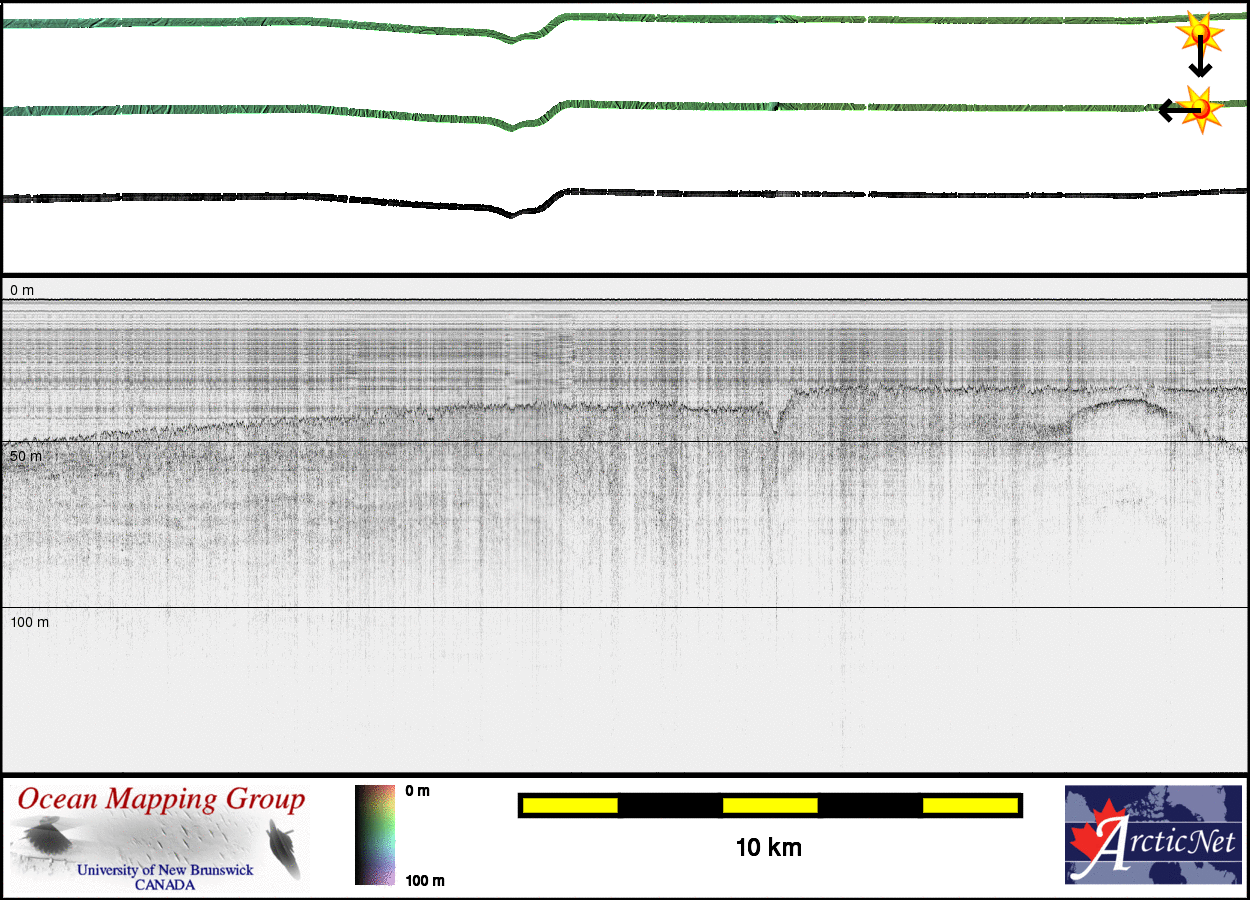Click the University of New Brunswick text
Viewport: 1250px width, 900px height.
tap(165, 870)
